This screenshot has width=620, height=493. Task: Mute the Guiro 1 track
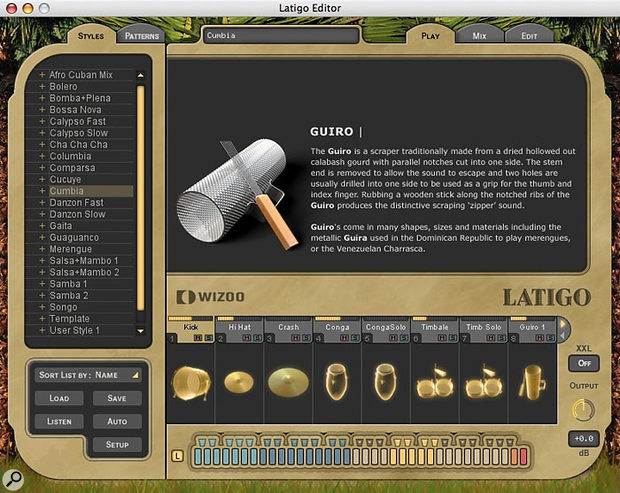[x=540, y=338]
